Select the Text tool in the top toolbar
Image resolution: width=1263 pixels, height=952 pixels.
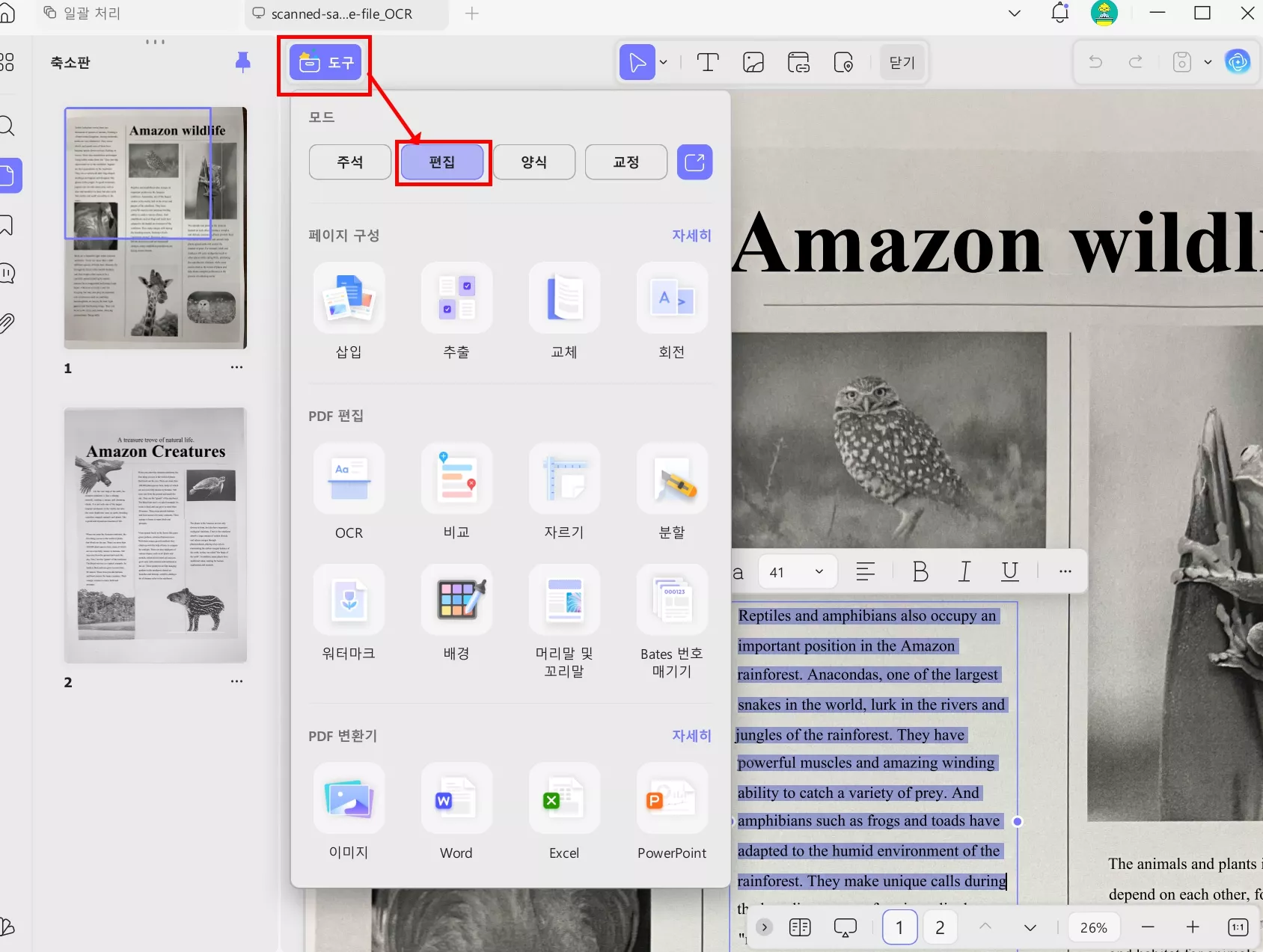click(707, 62)
